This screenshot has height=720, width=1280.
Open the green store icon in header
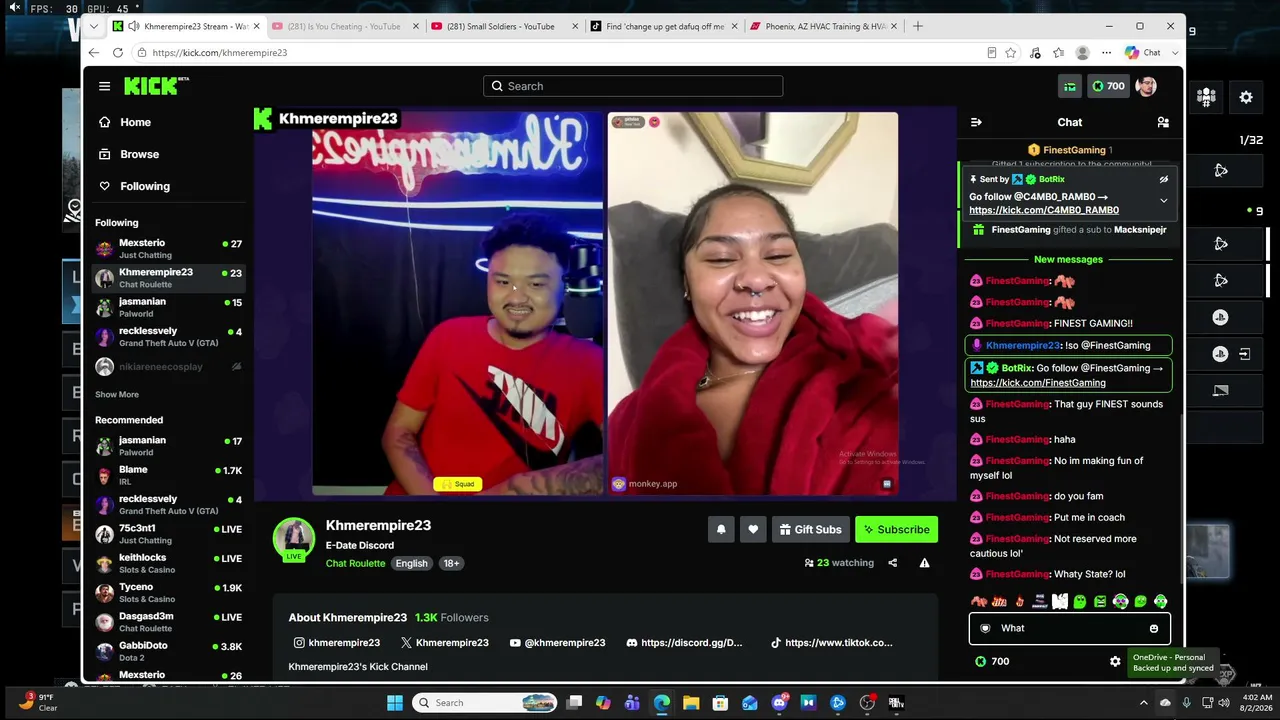pyautogui.click(x=1070, y=86)
